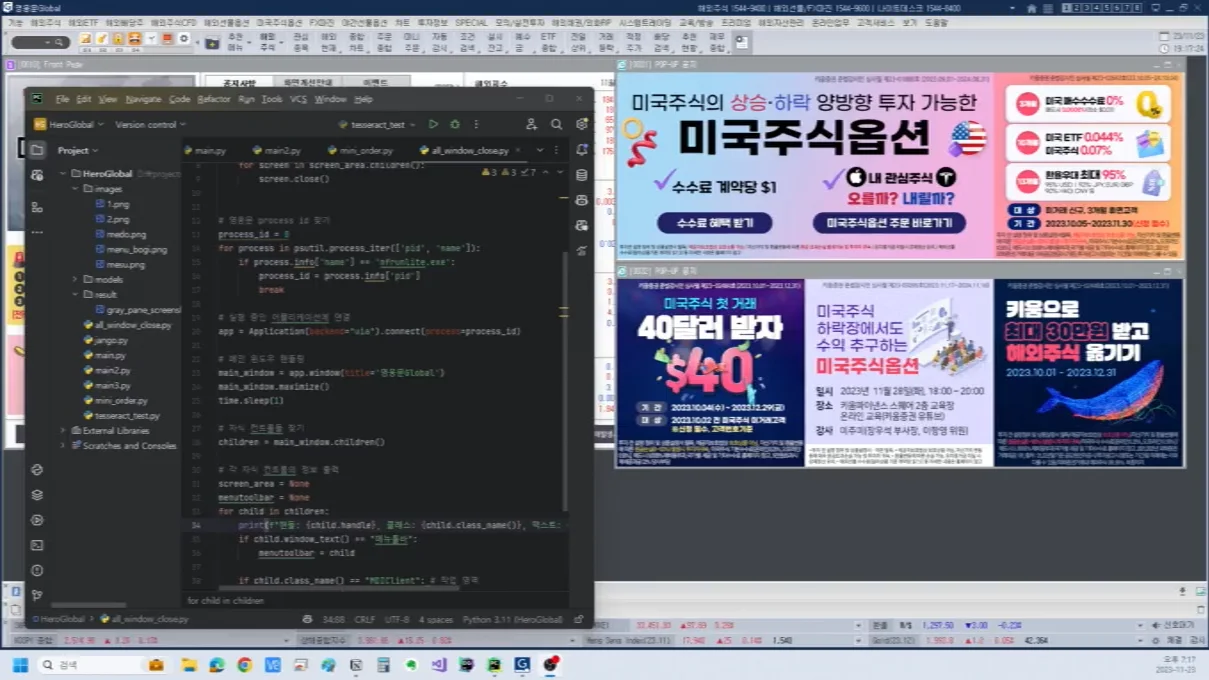Click CRLF line separator in status bar

[365, 619]
